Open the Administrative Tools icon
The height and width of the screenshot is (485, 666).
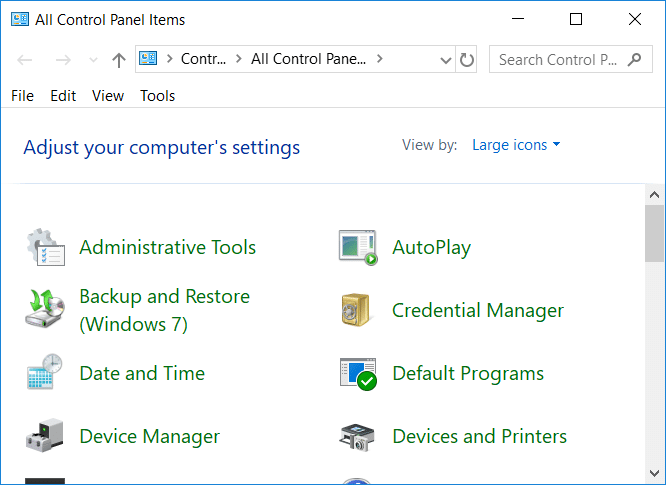click(x=45, y=247)
